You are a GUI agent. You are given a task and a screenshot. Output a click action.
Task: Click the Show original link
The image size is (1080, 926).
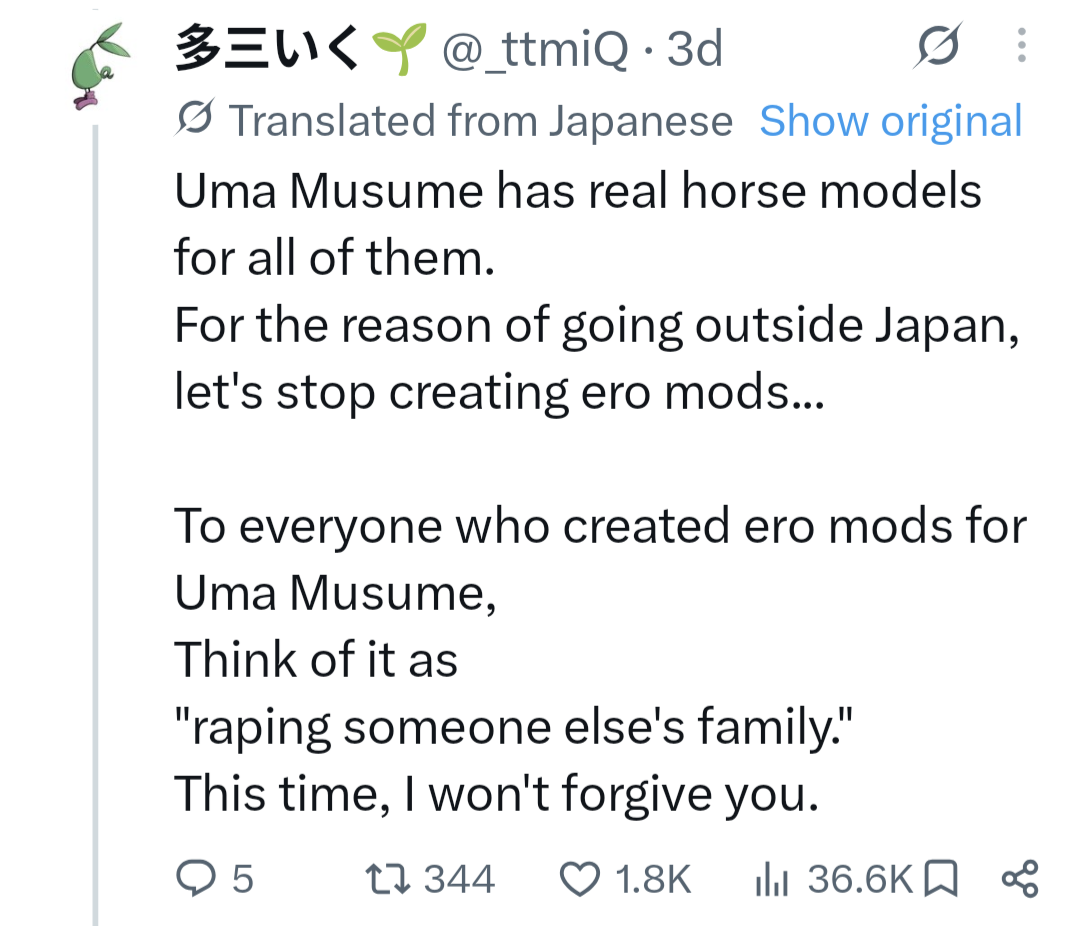tap(891, 121)
